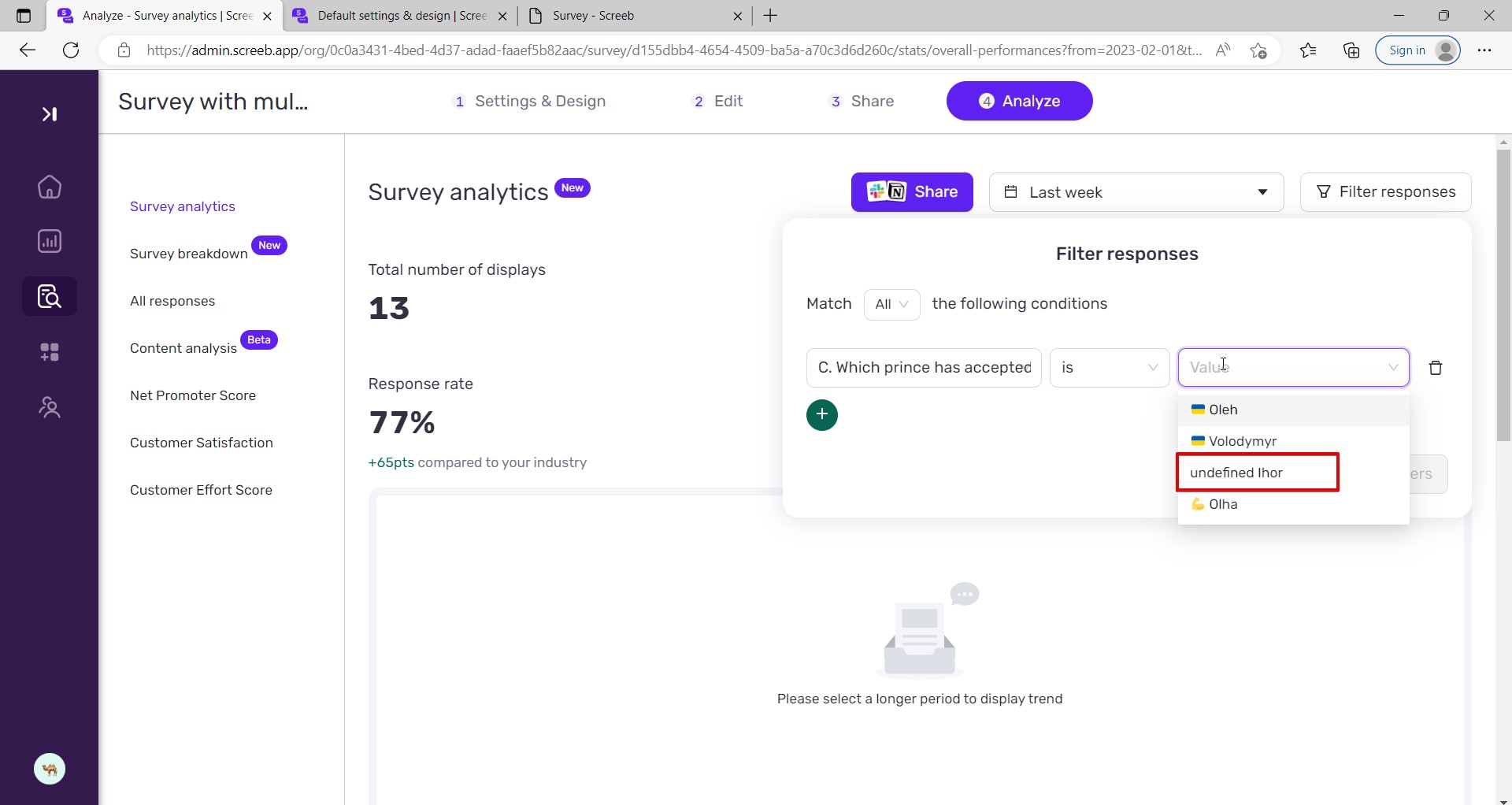Screen dimensions: 1512x805
Task: Open Customer Satisfaction page
Action: click(x=202, y=443)
